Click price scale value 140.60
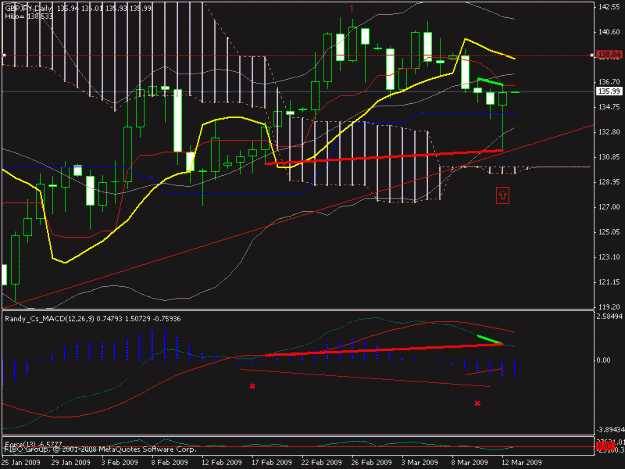This screenshot has width=625, height=469. (609, 32)
